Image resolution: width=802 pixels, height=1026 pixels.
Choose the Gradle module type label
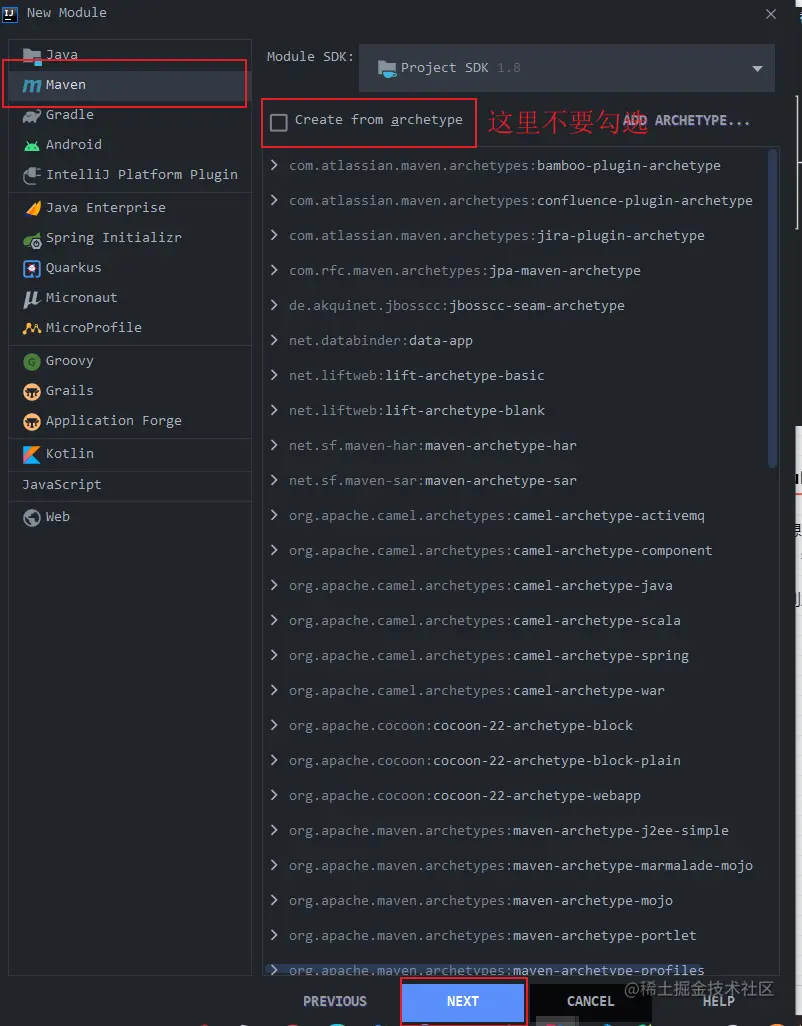coord(69,115)
